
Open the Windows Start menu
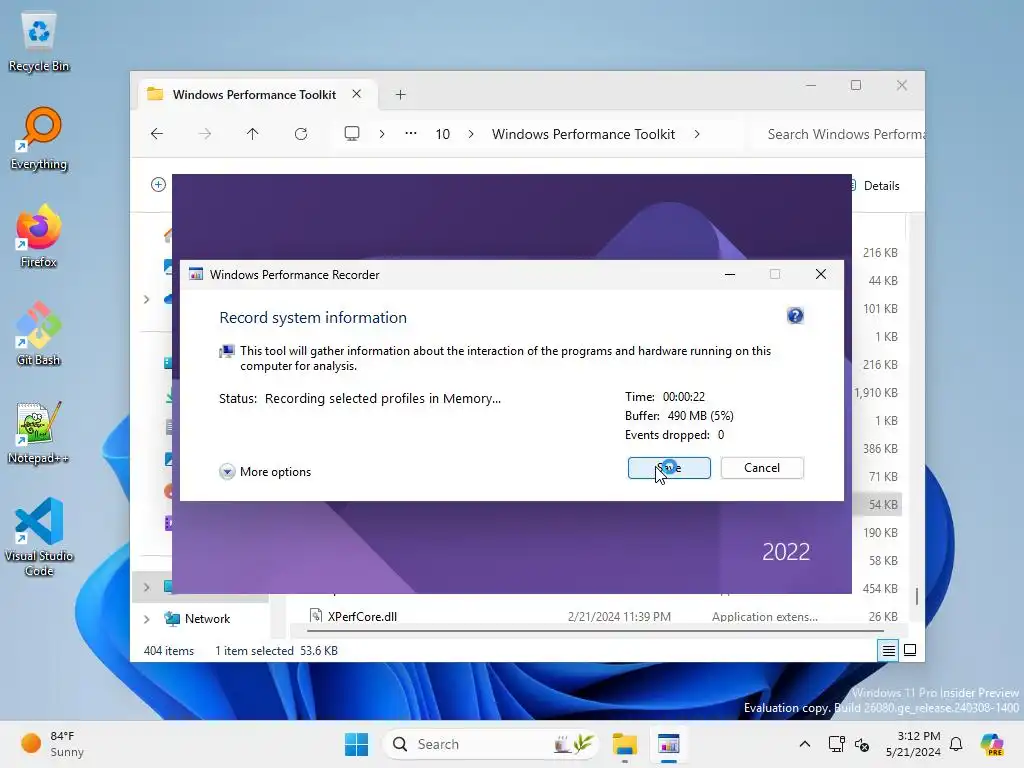coord(357,744)
